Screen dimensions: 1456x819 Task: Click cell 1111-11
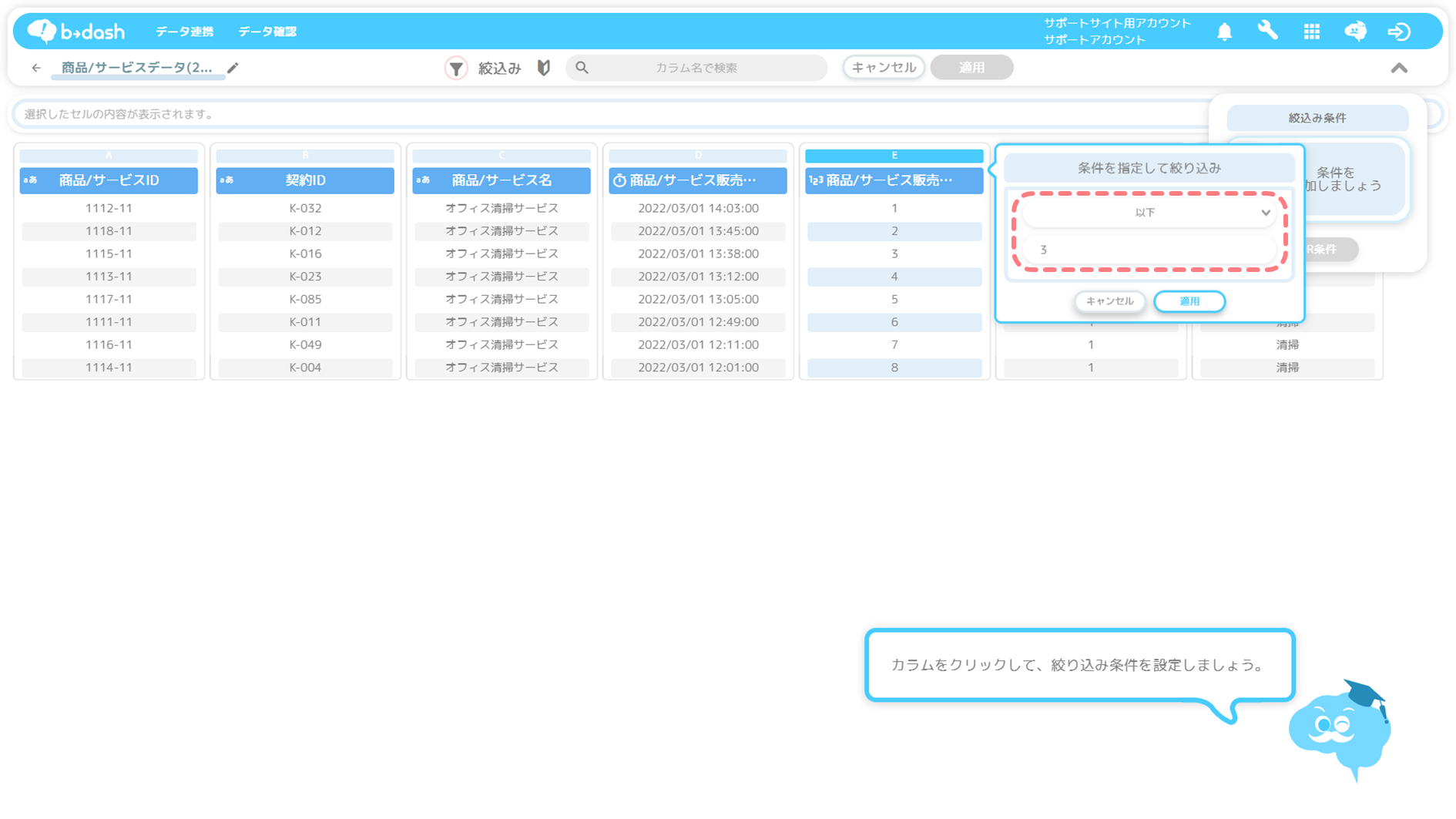pyautogui.click(x=109, y=322)
